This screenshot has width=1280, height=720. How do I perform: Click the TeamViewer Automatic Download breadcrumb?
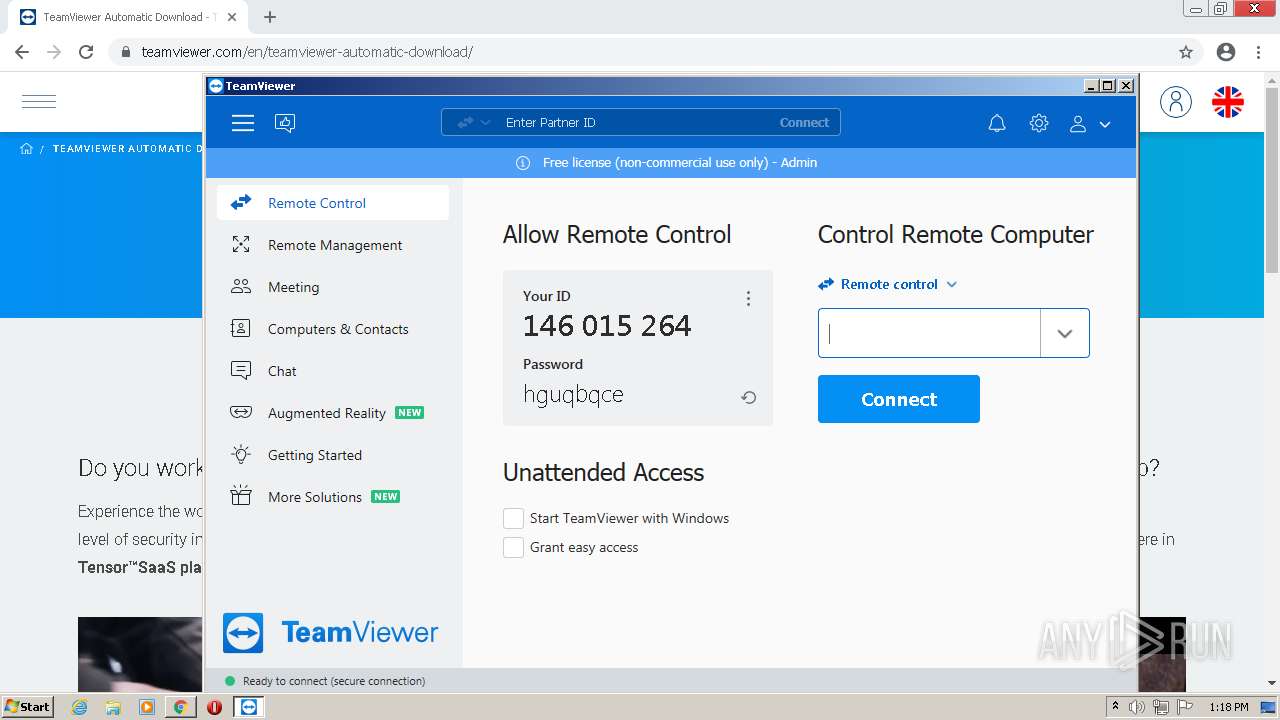(126, 149)
